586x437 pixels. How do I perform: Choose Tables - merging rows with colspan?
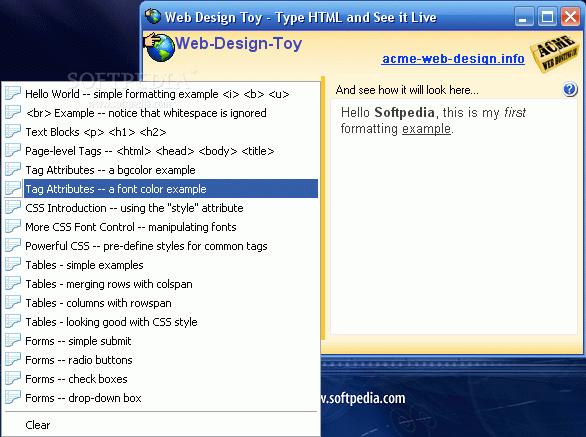click(x=161, y=284)
